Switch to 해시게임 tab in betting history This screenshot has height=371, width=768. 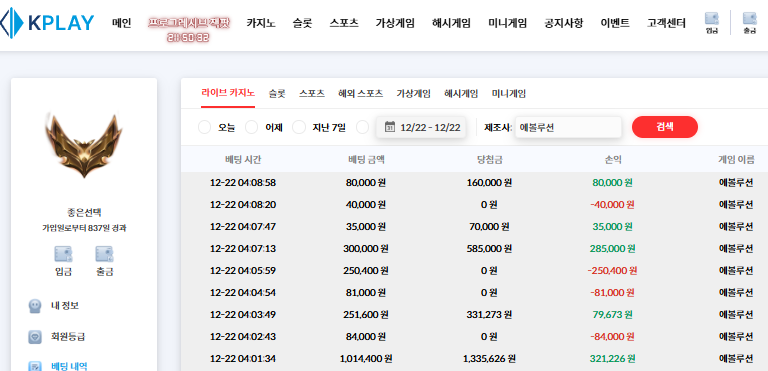pyautogui.click(x=461, y=93)
